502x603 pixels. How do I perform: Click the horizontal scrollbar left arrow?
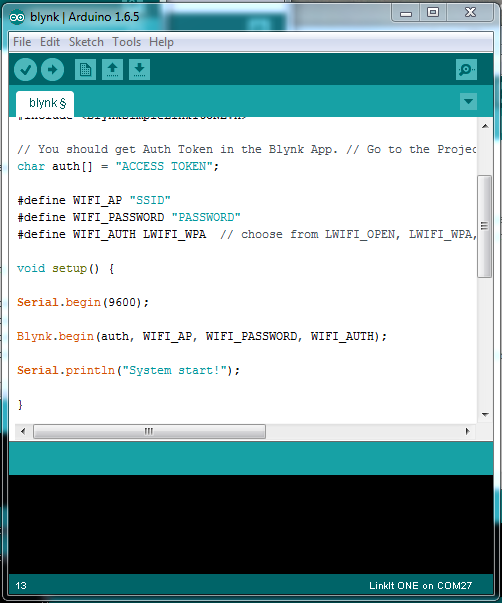[x=23, y=431]
